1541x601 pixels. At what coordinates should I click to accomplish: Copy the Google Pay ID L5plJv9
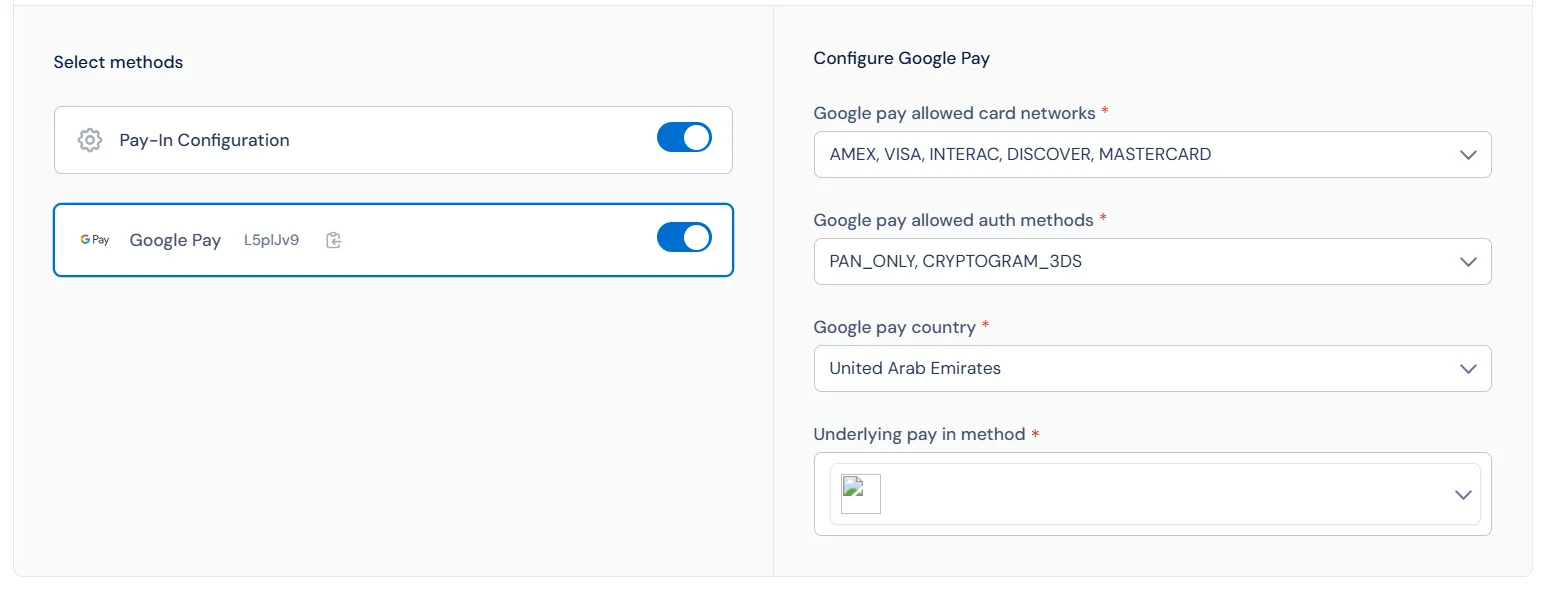pyautogui.click(x=334, y=240)
